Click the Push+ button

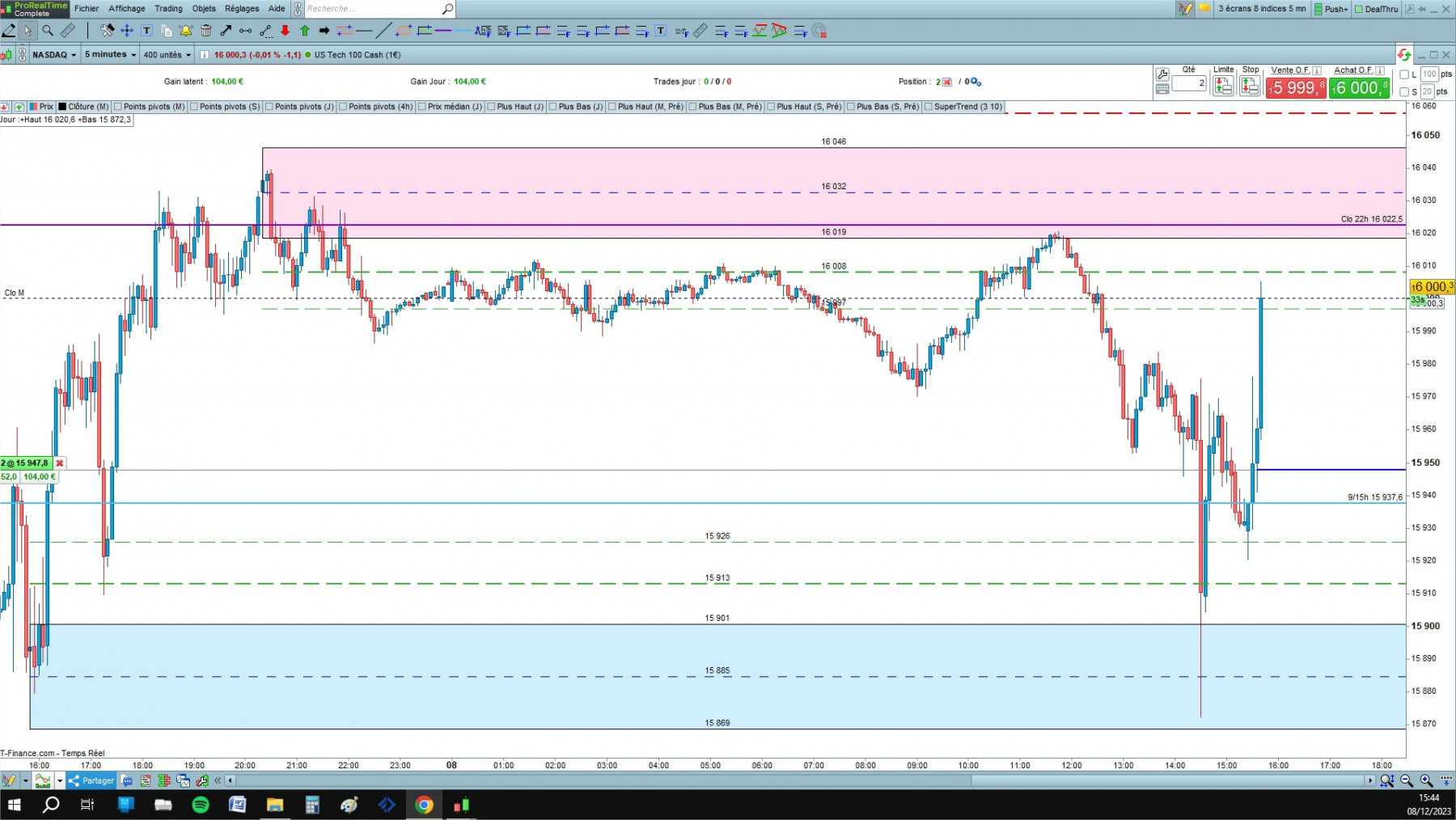1331,9
